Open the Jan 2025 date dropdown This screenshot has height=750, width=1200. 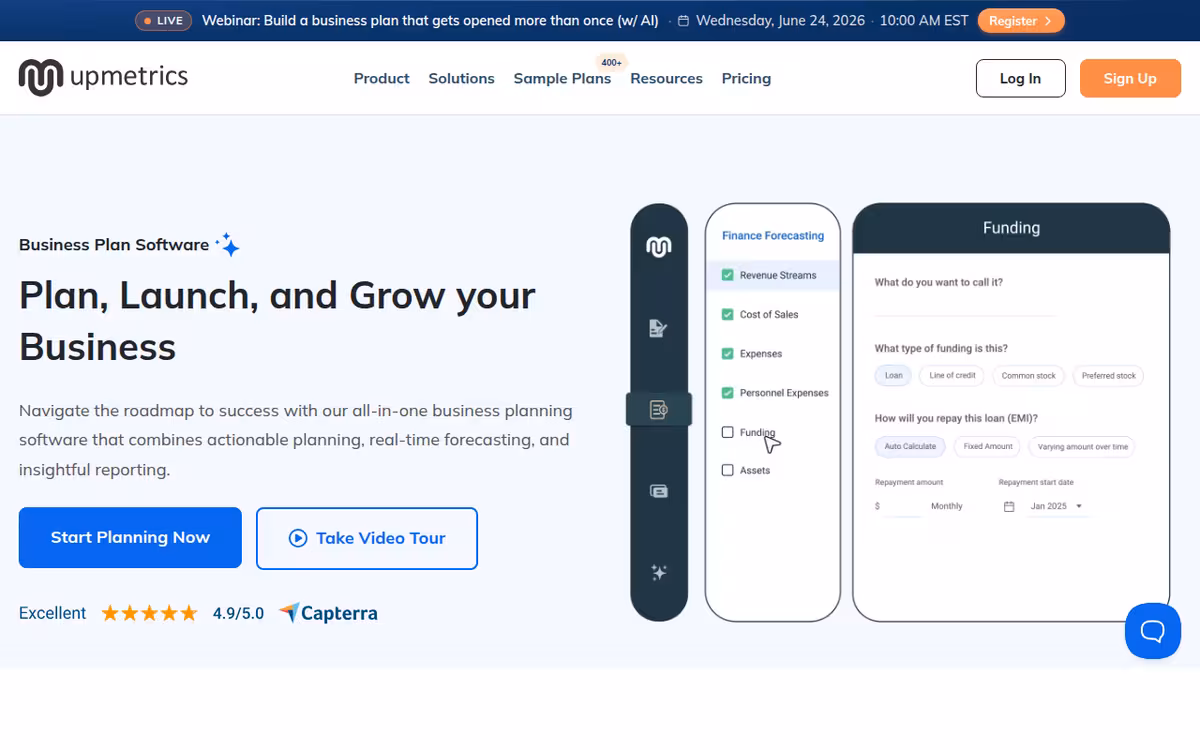[1056, 507]
